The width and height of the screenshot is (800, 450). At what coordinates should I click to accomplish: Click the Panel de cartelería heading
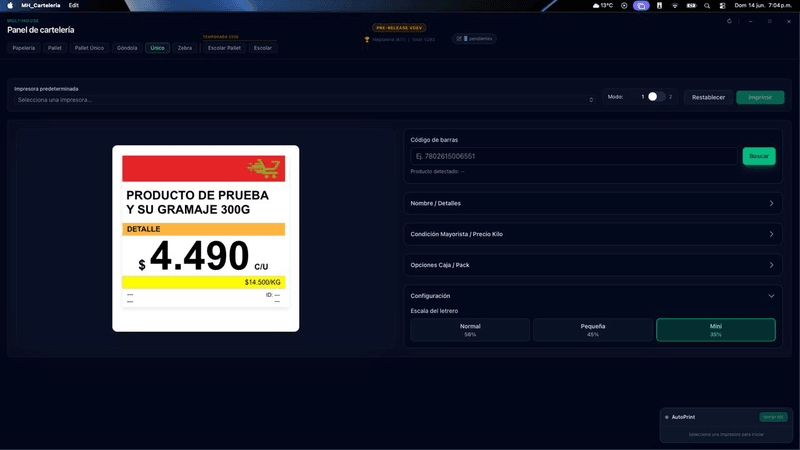[41, 30]
